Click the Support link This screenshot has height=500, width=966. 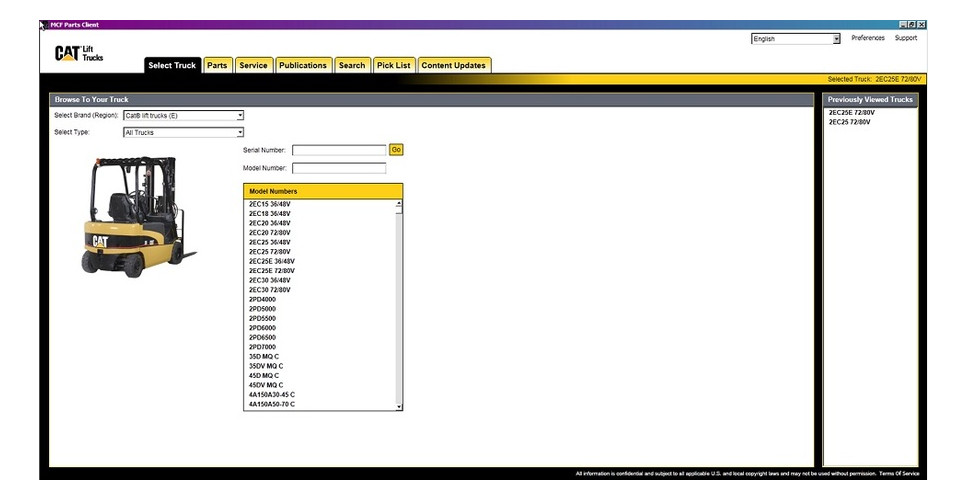[906, 38]
